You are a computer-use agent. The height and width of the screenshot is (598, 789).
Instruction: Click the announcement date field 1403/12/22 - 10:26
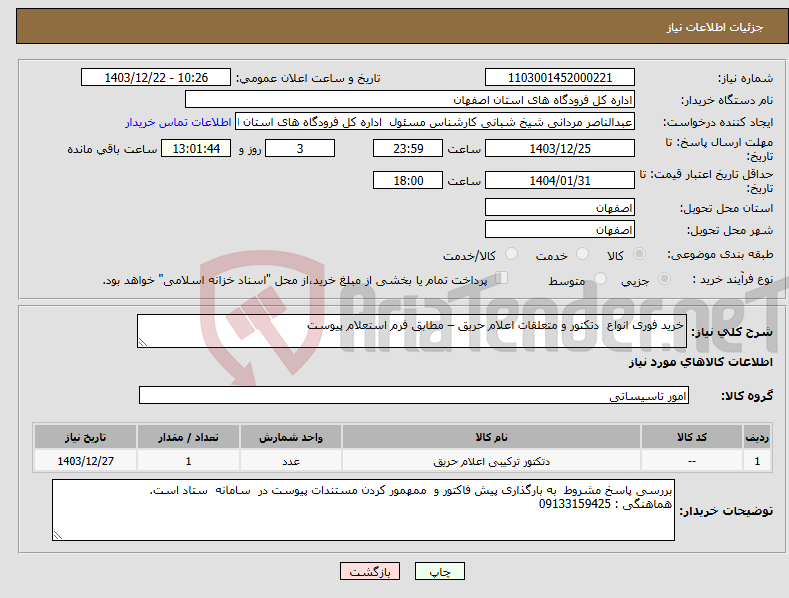[x=156, y=78]
